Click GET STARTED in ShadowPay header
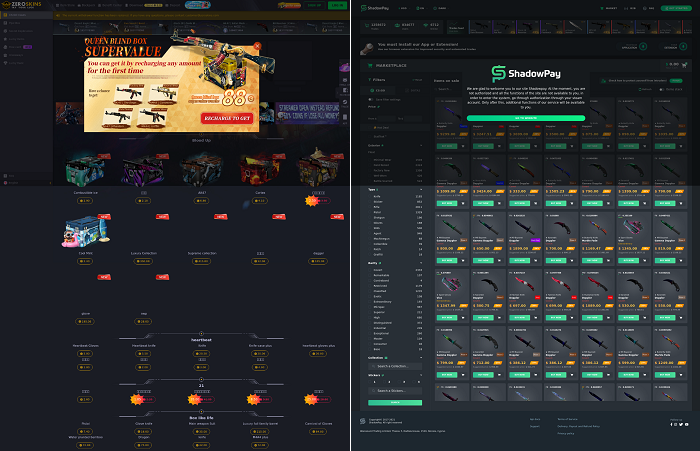The image size is (700, 451). pyautogui.click(x=676, y=8)
